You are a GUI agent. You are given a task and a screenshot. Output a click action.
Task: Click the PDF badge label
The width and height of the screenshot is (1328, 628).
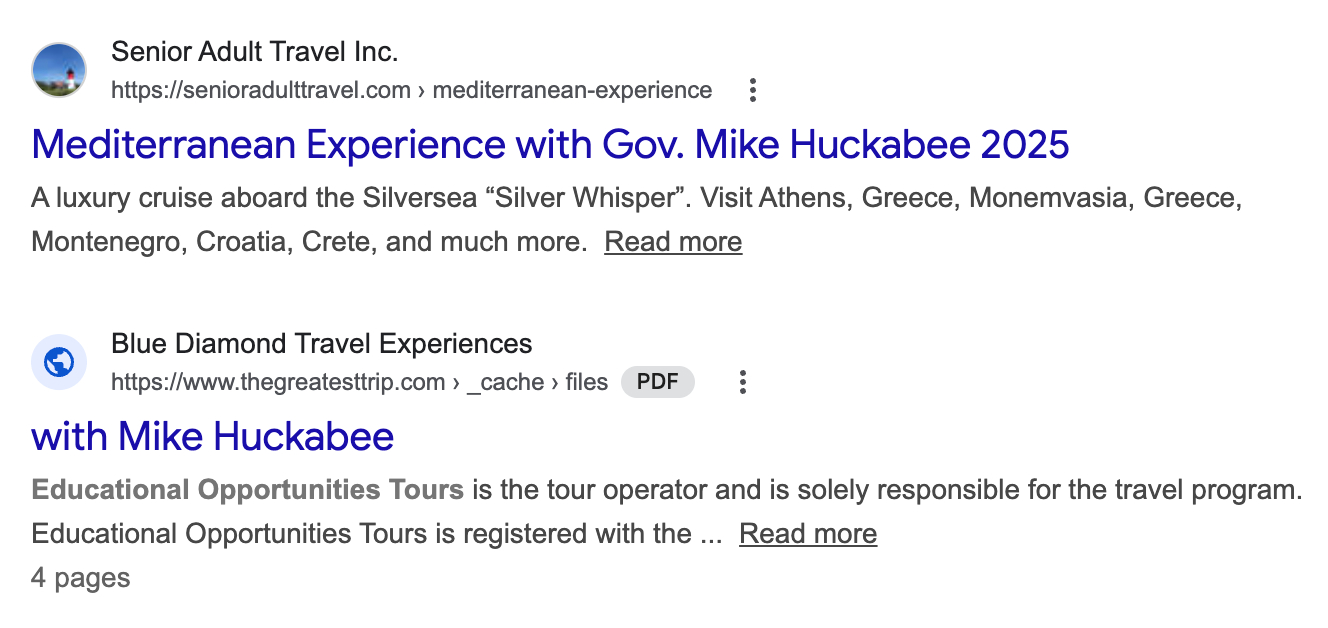pyautogui.click(x=657, y=382)
